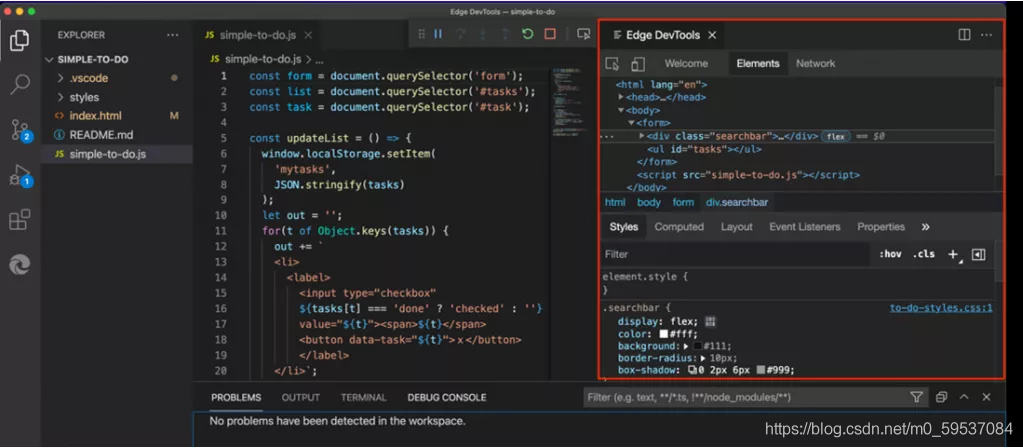Expand the border-radius property value triangle
The image size is (1023, 448).
click(703, 358)
